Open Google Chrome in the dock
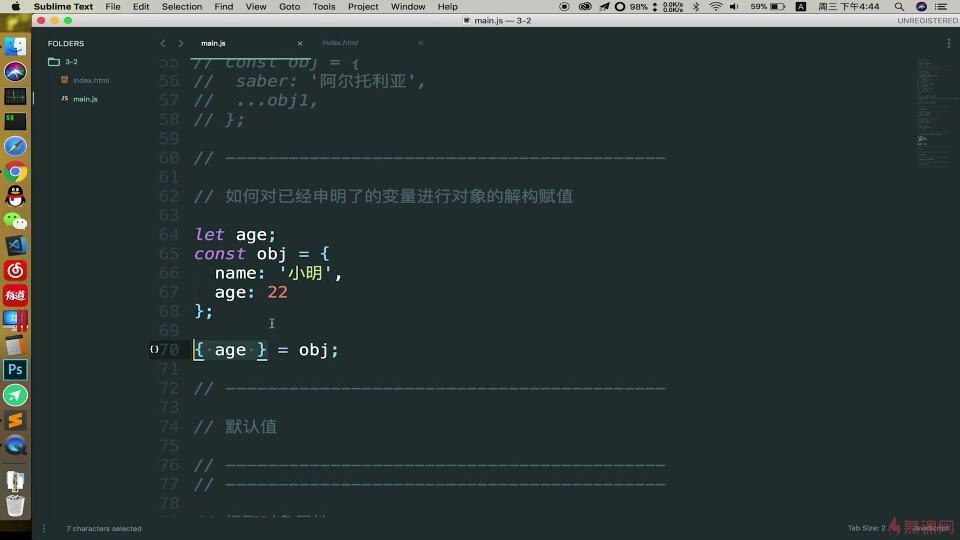 [x=15, y=171]
